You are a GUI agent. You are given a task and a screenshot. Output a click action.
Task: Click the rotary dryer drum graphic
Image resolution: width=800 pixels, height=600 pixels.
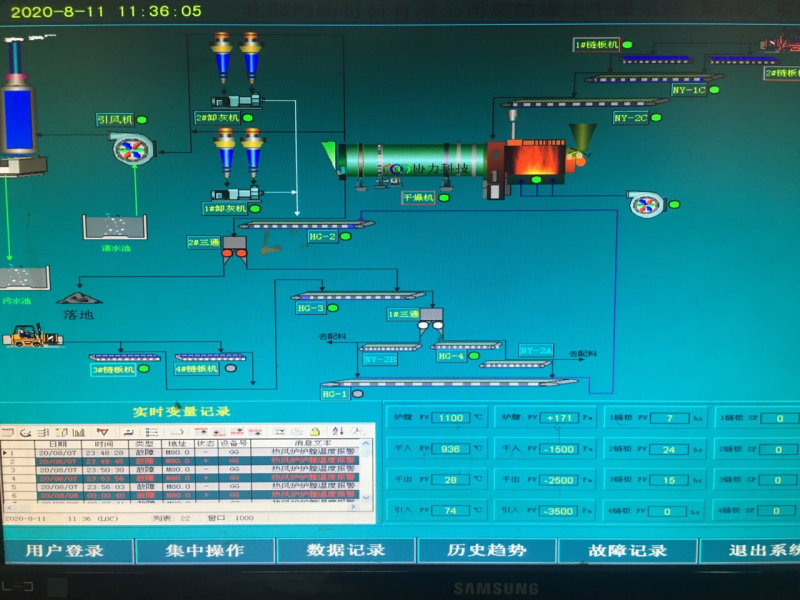410,162
